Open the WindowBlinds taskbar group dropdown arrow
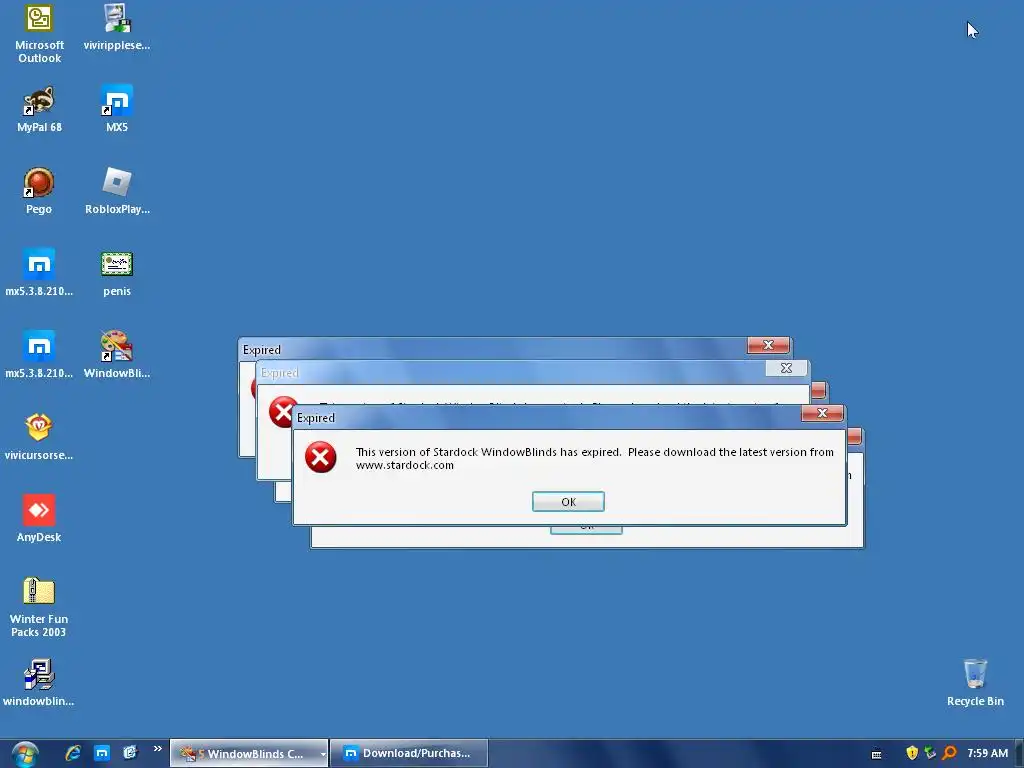The height and width of the screenshot is (768, 1024). (x=323, y=754)
